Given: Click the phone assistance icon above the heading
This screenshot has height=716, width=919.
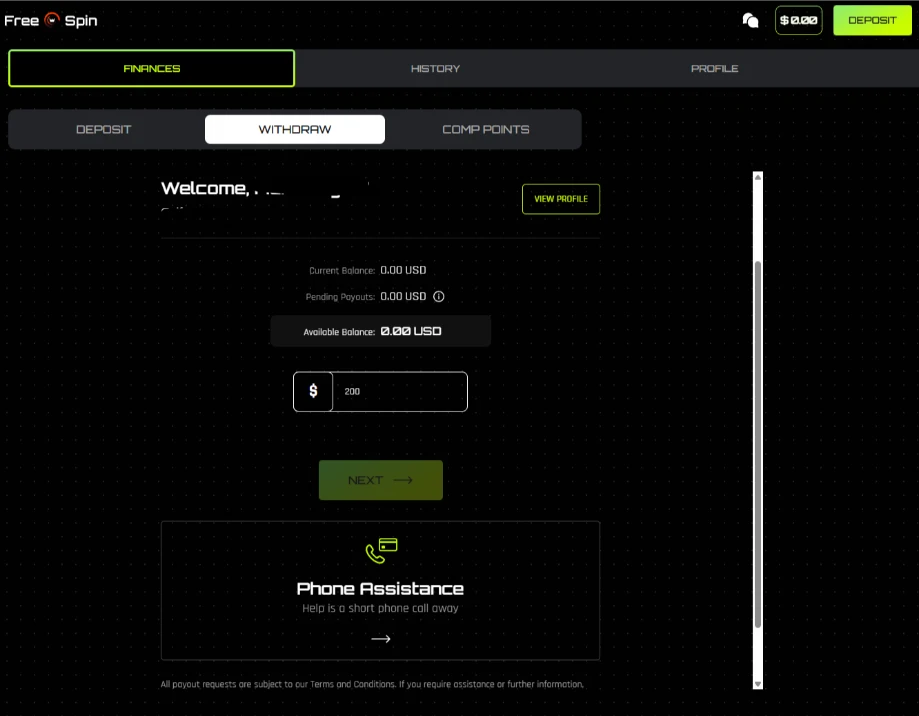Looking at the screenshot, I should coord(380,548).
